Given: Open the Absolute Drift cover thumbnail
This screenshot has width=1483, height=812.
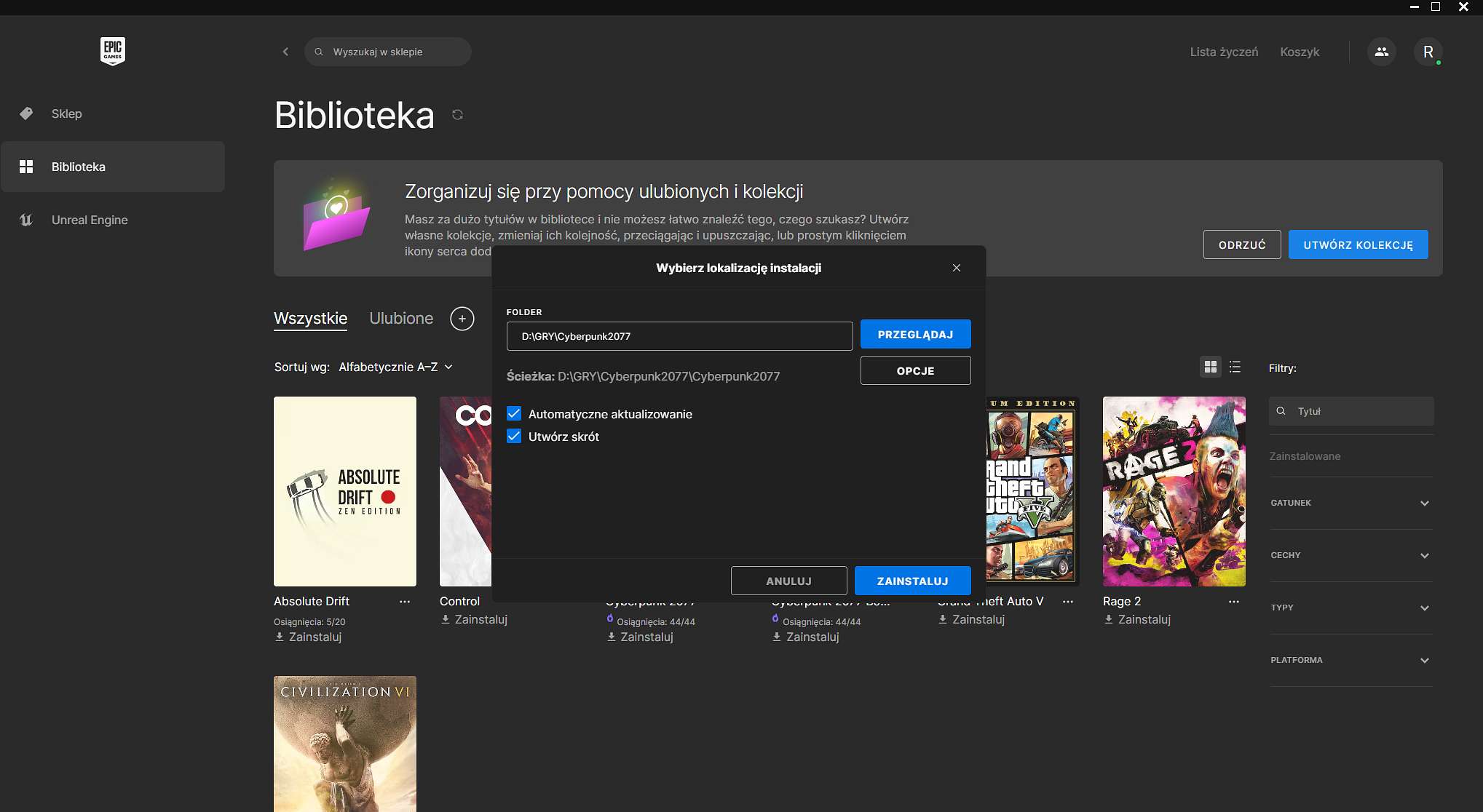Looking at the screenshot, I should coord(345,491).
